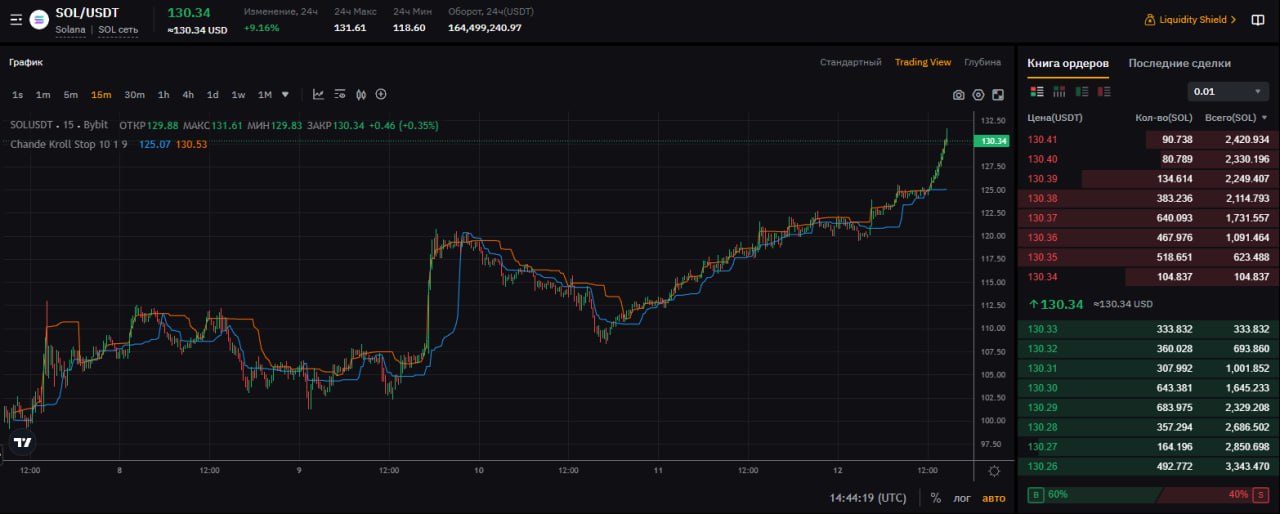Select bid price 130.26 row

coord(1148,466)
